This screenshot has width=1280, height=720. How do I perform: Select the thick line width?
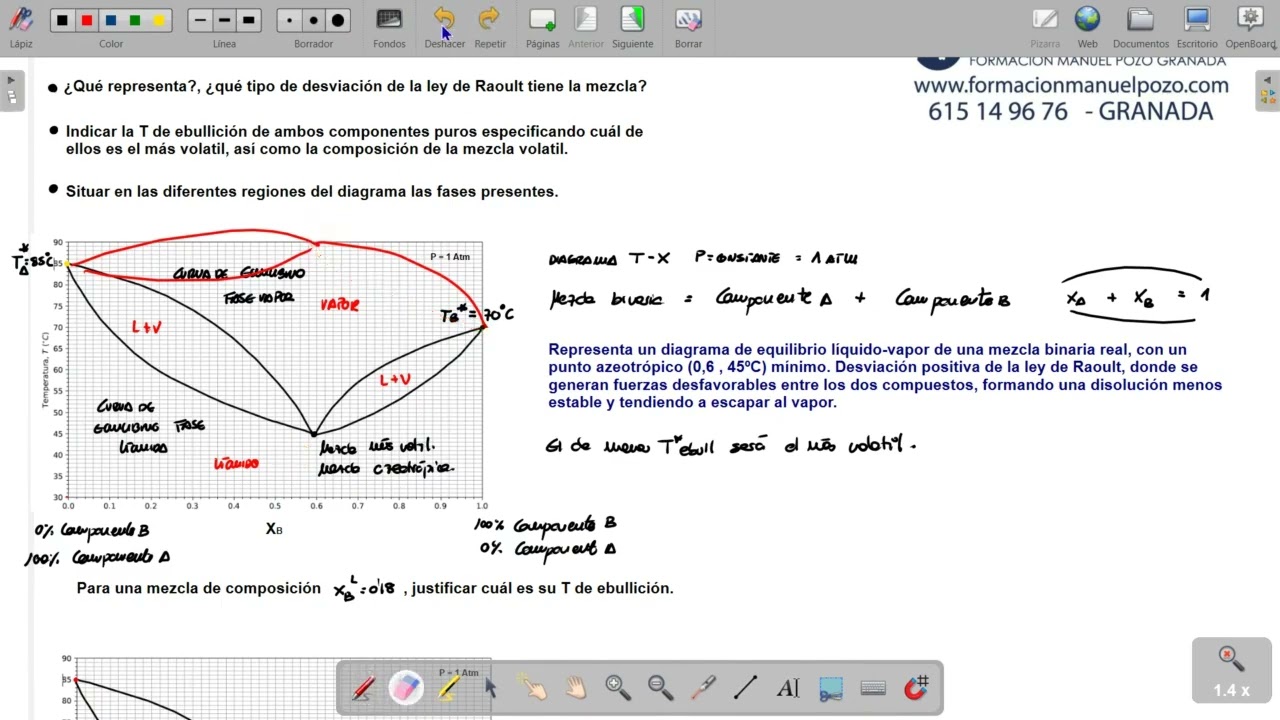(249, 20)
